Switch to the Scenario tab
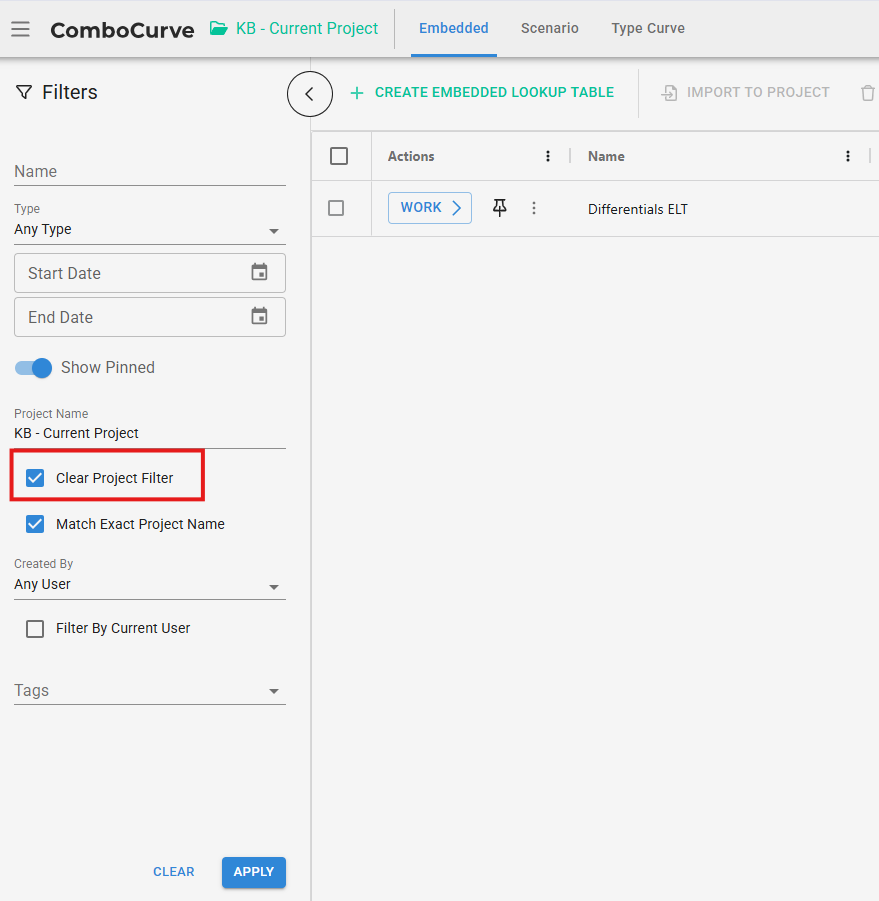The image size is (879, 901). coord(549,28)
